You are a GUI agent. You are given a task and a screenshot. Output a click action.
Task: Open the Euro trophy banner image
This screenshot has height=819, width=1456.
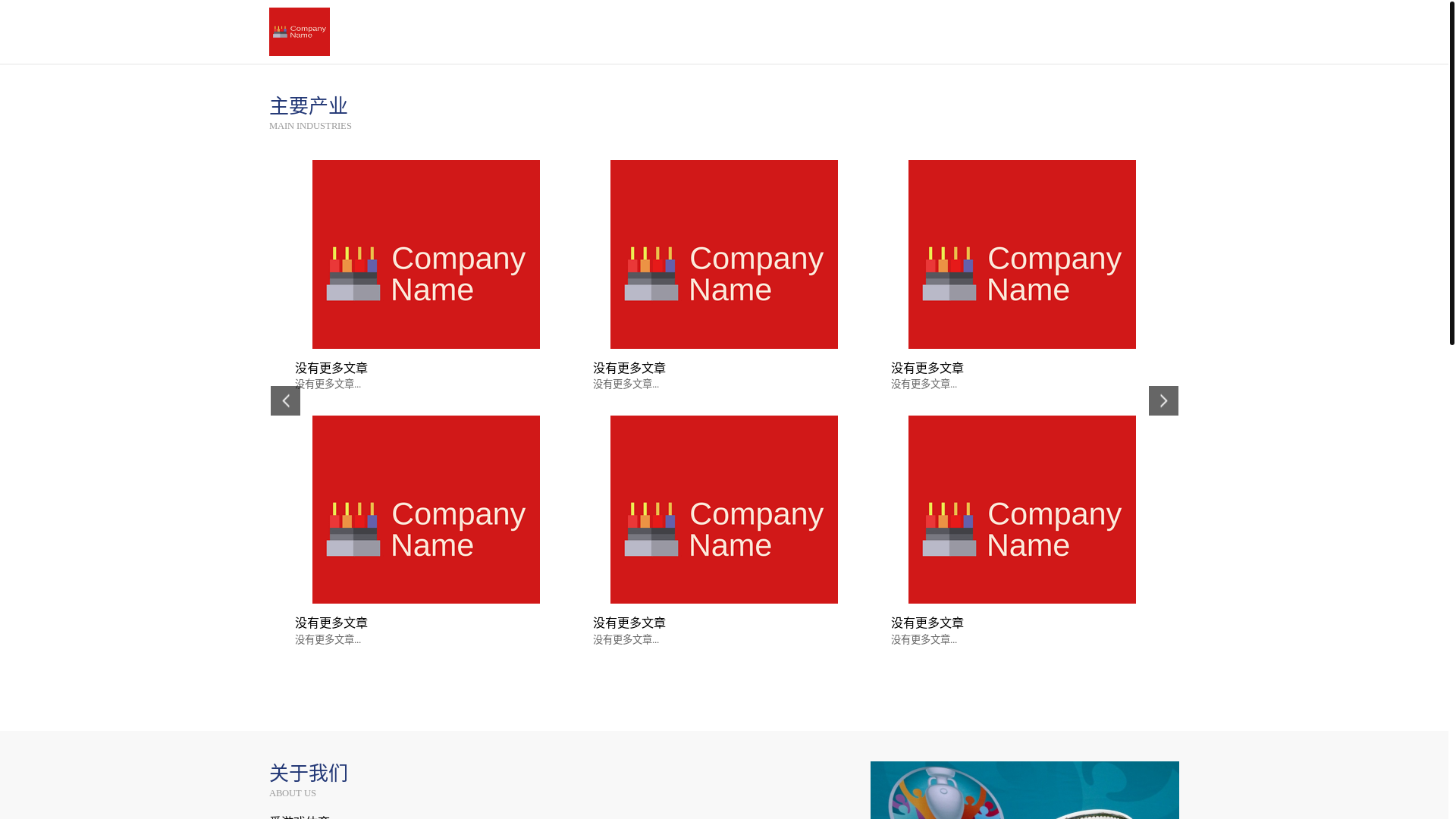click(x=1025, y=790)
